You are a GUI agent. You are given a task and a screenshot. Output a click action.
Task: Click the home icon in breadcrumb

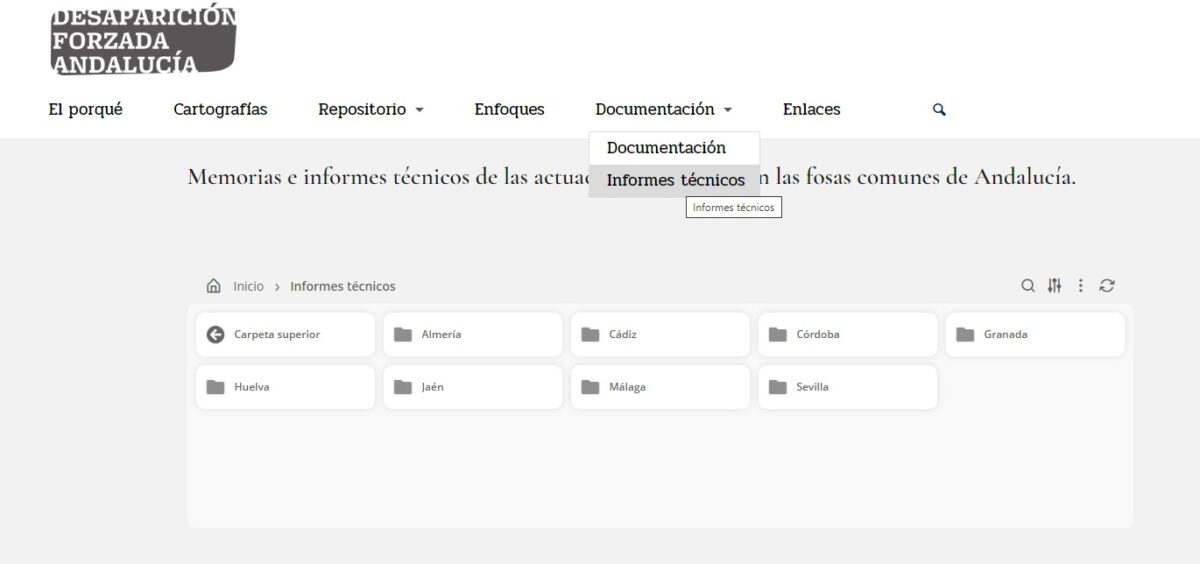point(213,286)
